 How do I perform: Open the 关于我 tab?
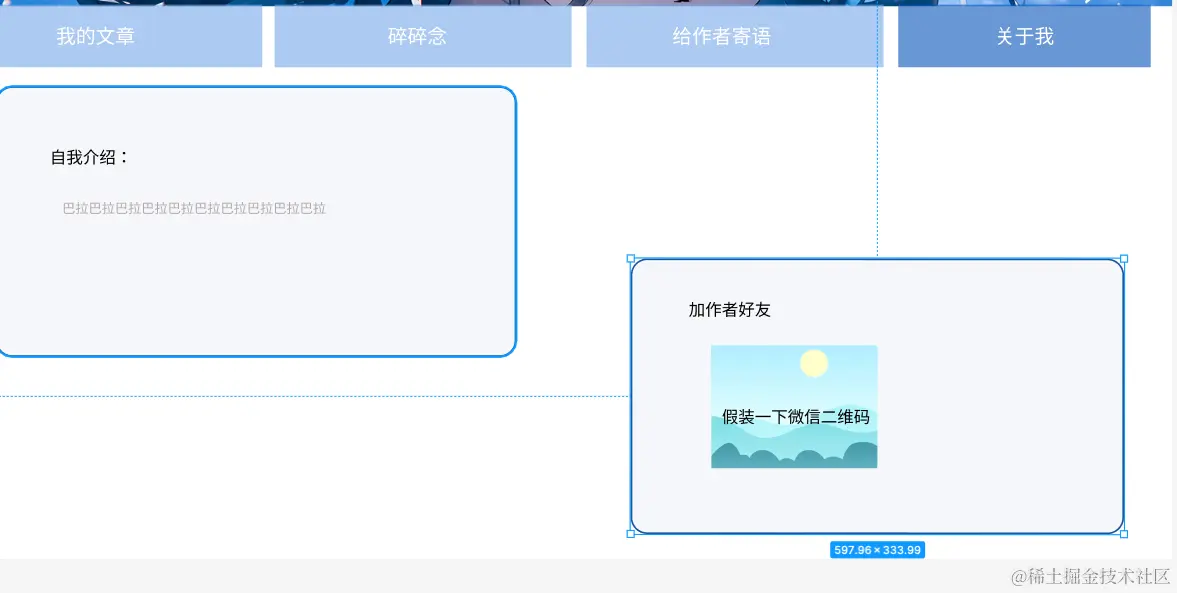pyautogui.click(x=1024, y=36)
